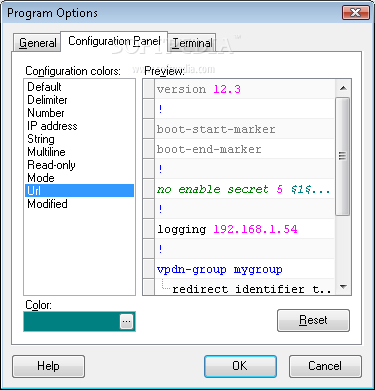Pick Multiline from the colors list
375x390 pixels.
[79, 152]
